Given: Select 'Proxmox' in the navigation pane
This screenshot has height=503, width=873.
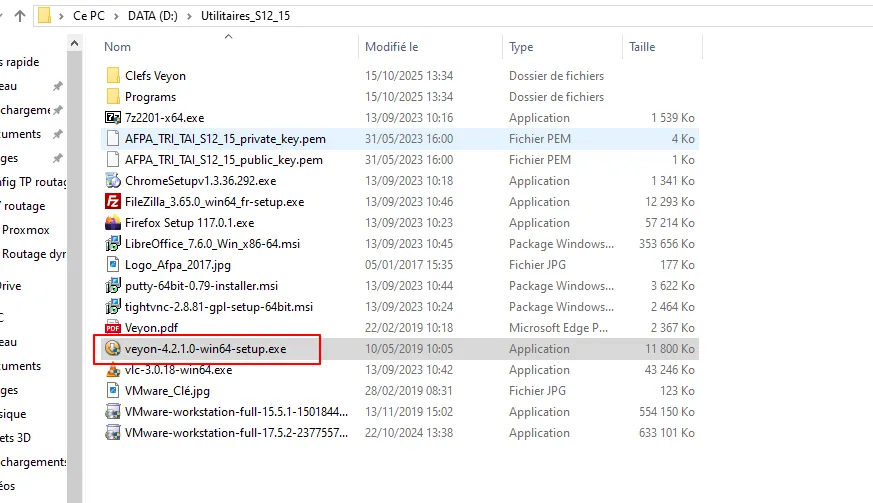Looking at the screenshot, I should (x=26, y=230).
